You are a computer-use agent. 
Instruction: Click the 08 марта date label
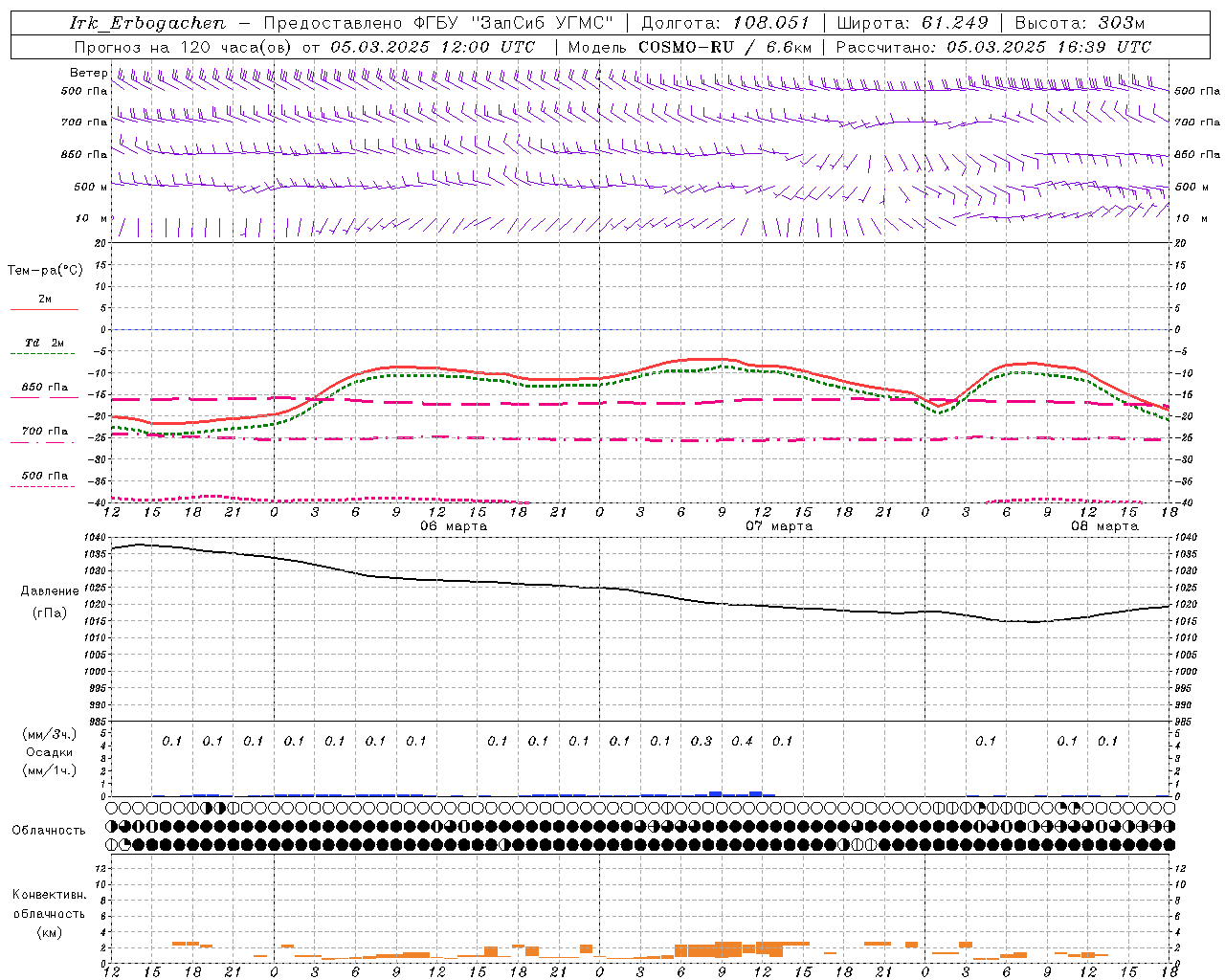tap(1104, 525)
